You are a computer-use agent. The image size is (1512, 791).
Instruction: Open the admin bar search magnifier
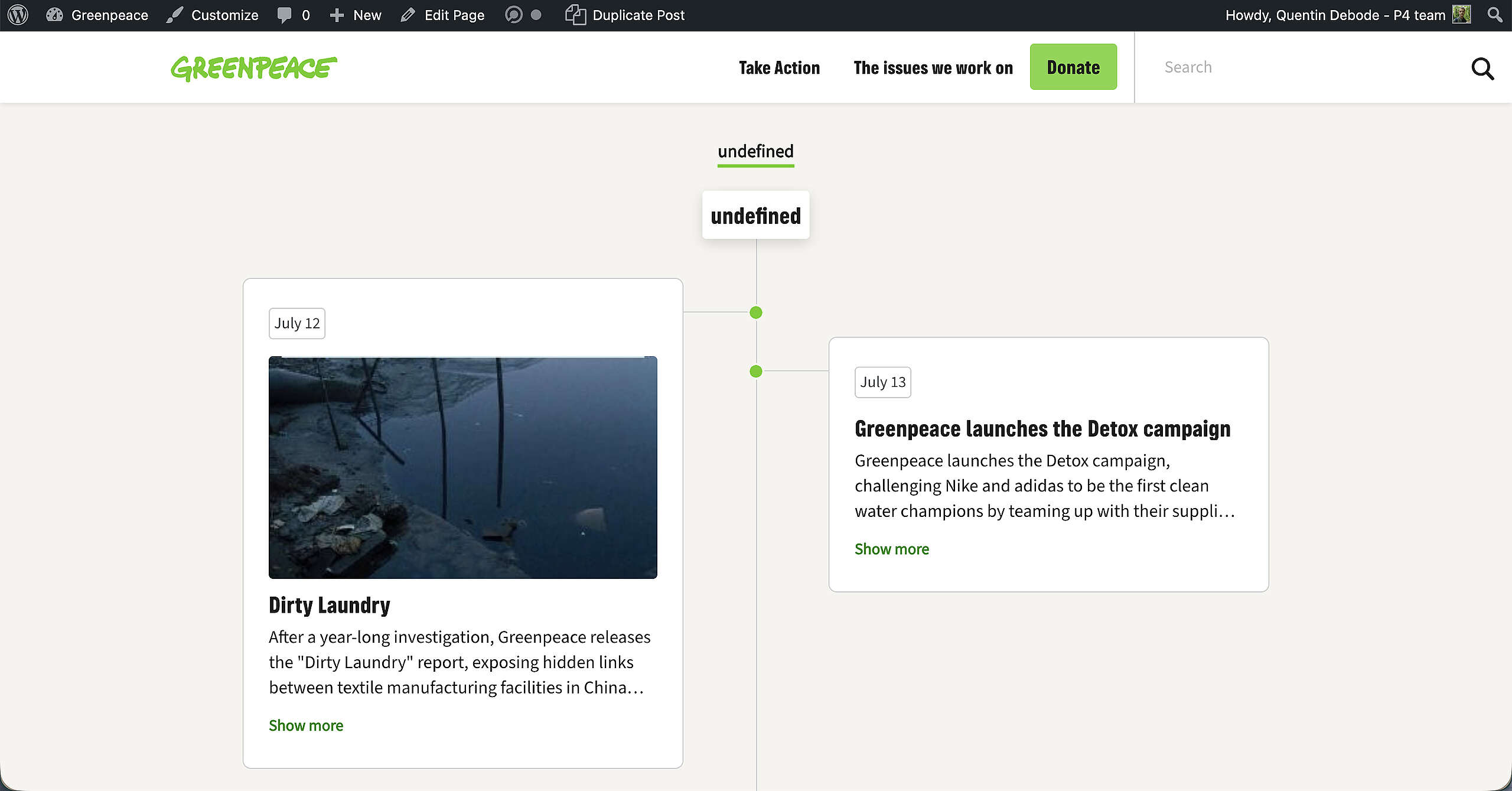1495,15
